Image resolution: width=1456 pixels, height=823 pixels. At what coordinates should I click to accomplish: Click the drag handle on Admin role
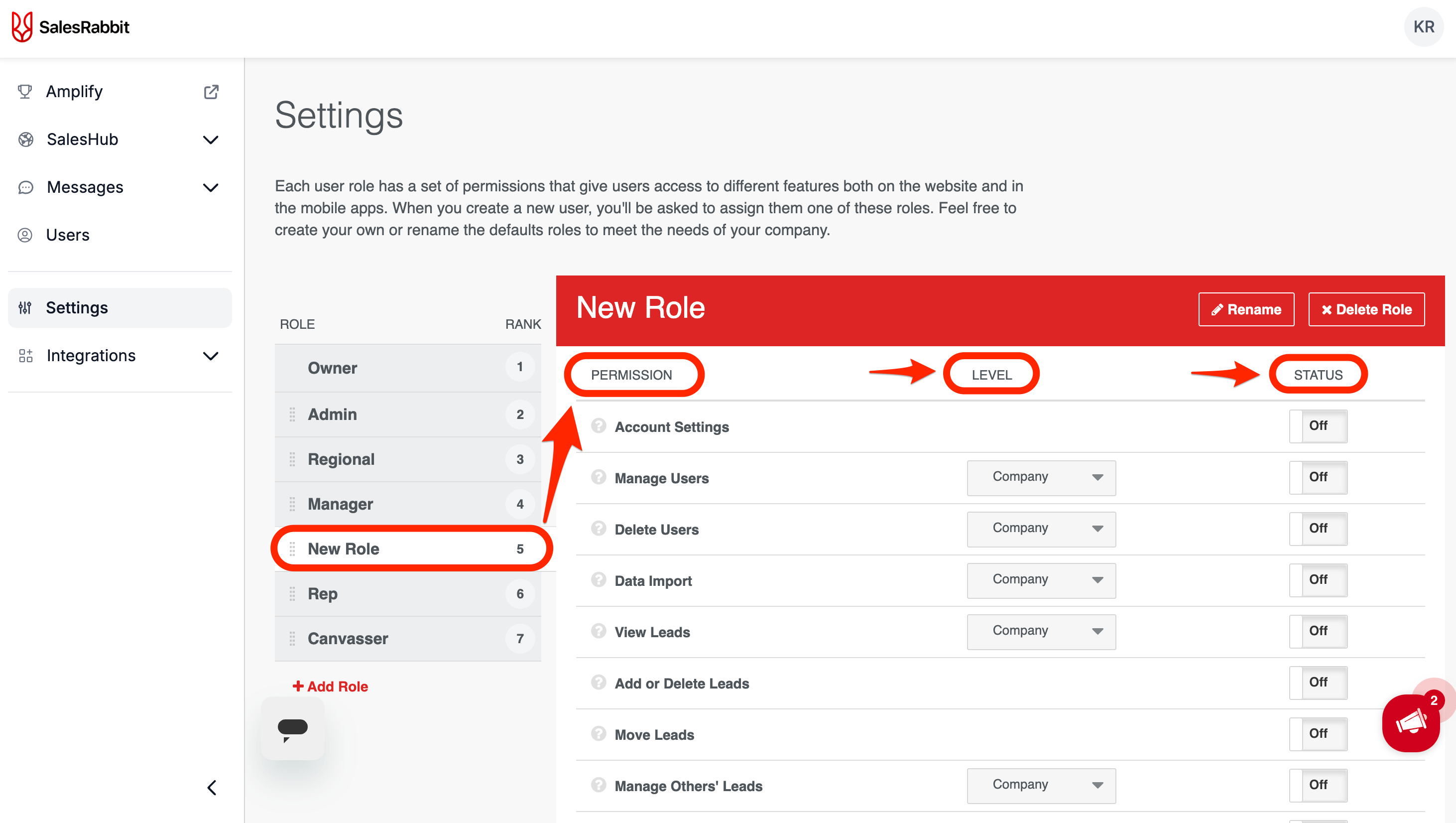click(x=292, y=414)
